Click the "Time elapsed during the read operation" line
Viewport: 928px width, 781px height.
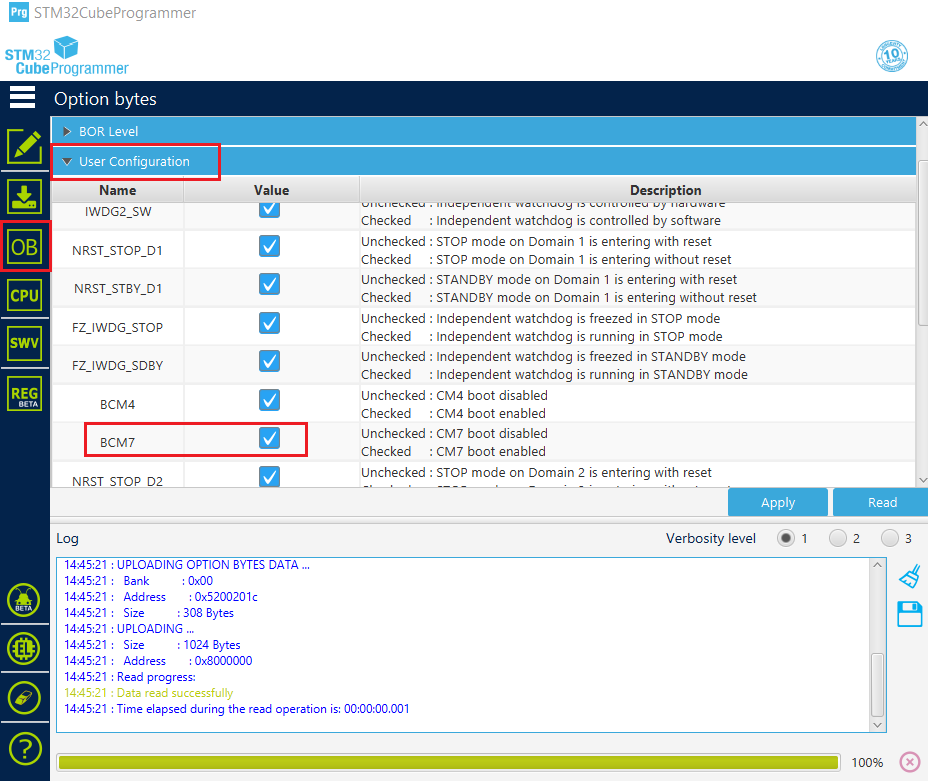pos(237,709)
